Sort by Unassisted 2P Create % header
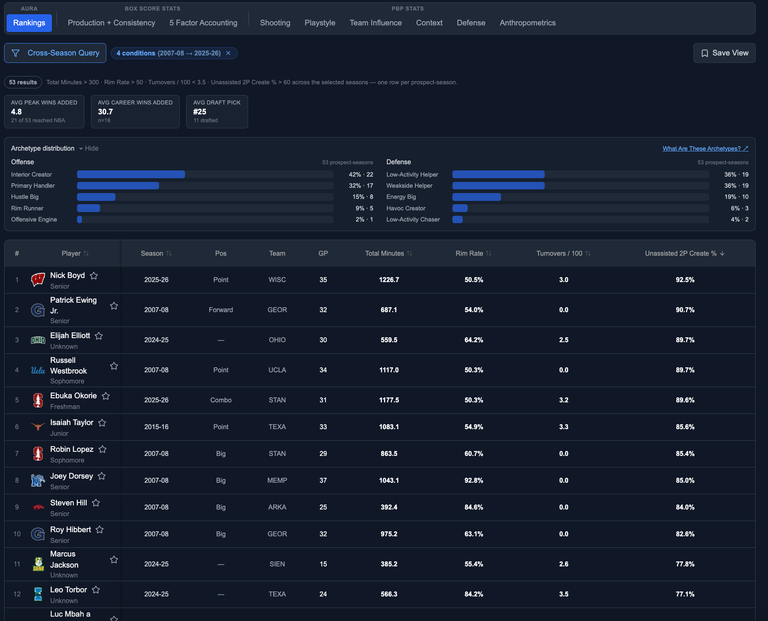Screen dimensions: 768x621 coord(685,254)
